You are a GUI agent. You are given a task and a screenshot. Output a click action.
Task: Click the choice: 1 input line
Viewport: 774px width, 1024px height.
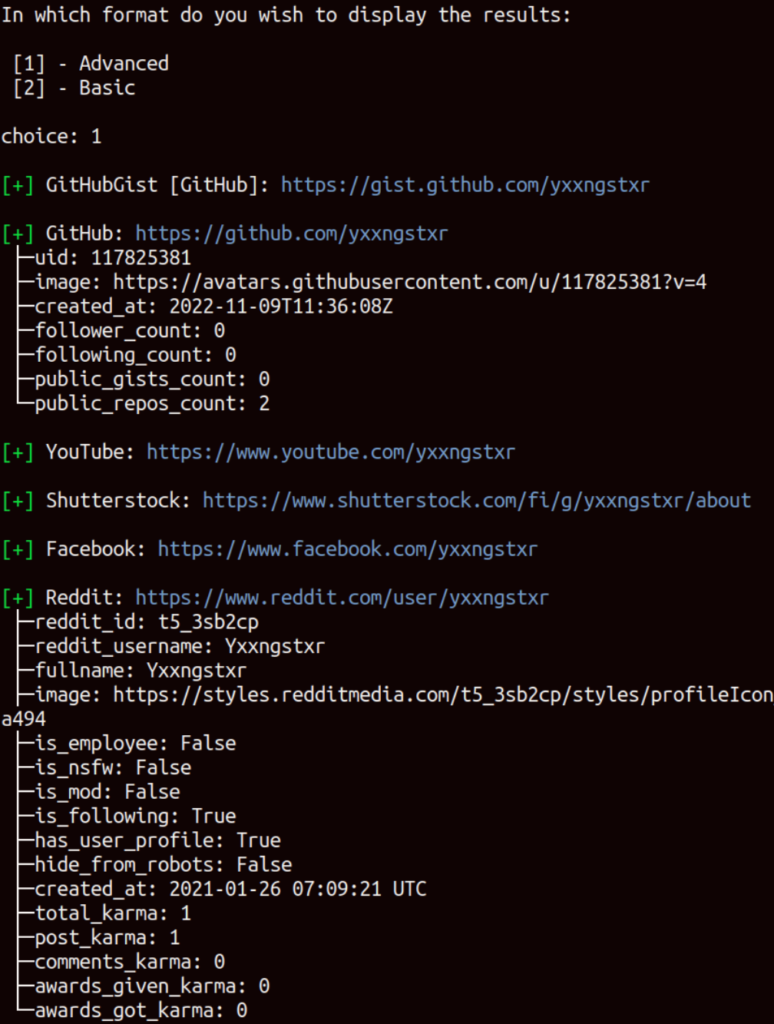[x=52, y=136]
